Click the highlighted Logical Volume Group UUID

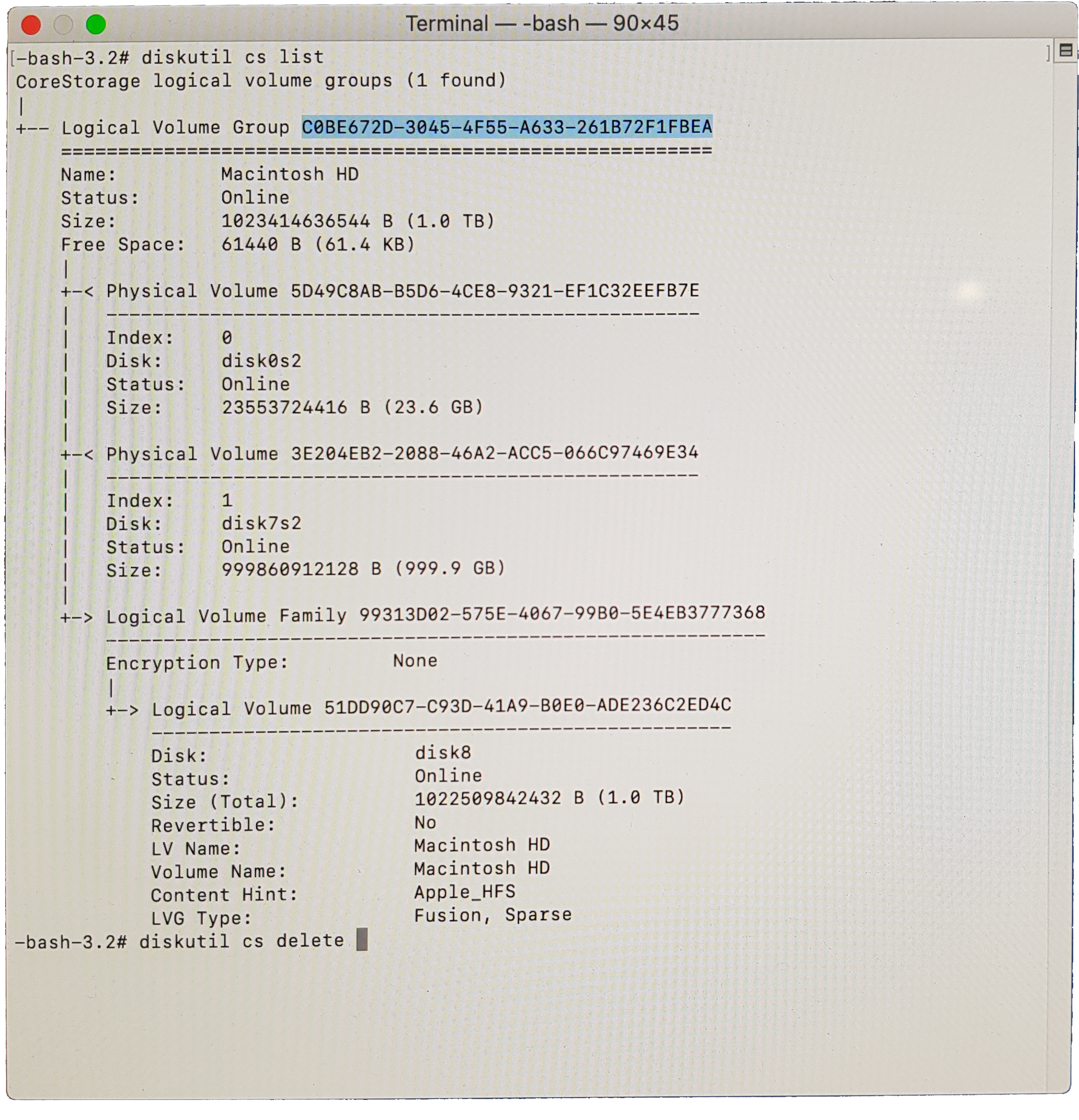click(x=507, y=127)
